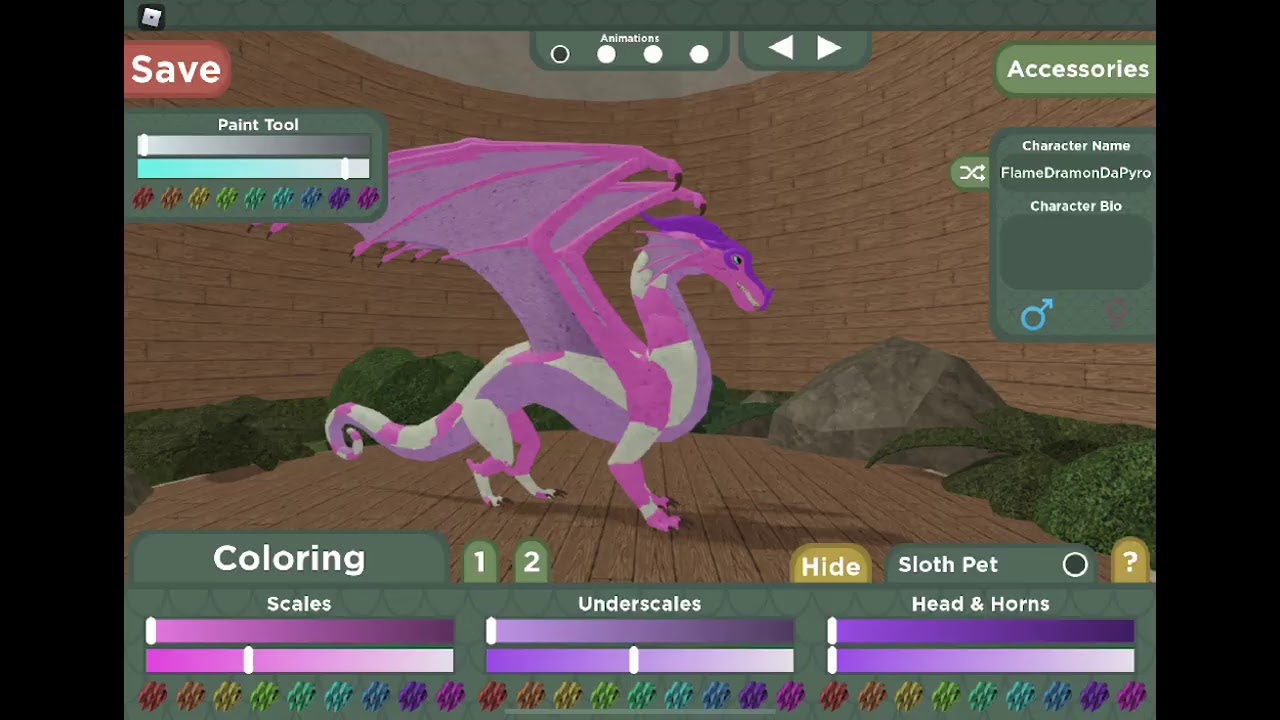Select the blue male gender symbol

pos(1036,315)
